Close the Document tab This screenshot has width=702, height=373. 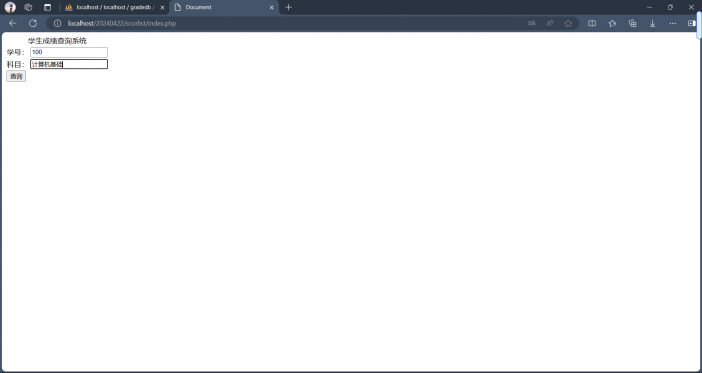point(271,7)
